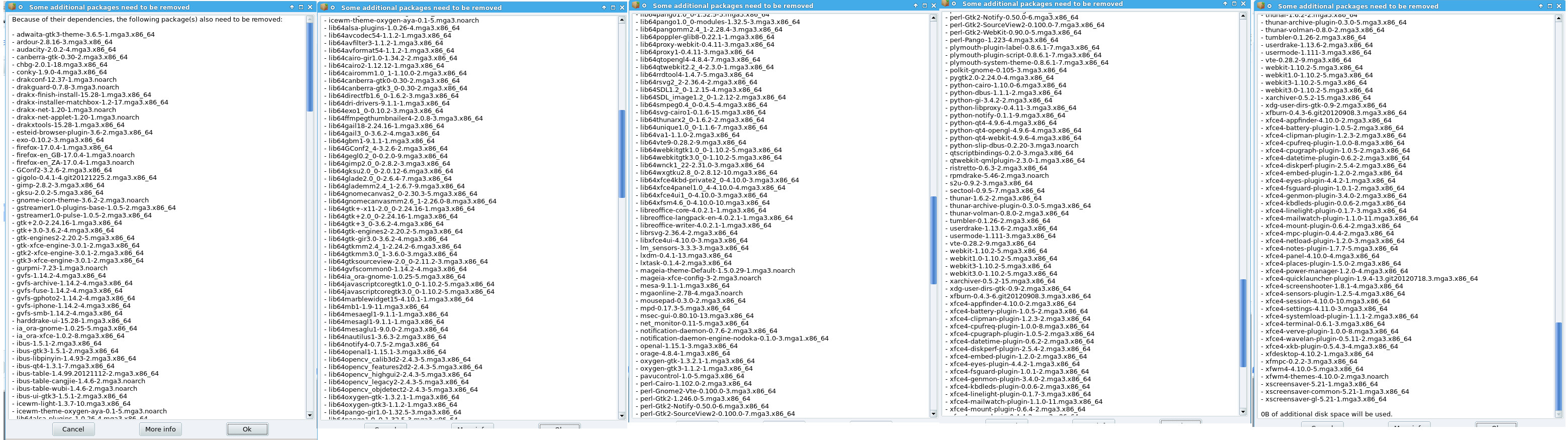Viewport: 1568px width, 440px height.
Task: Click the 'audacity-2.0.2-4.mga3.x86_64' line
Action: (x=64, y=49)
